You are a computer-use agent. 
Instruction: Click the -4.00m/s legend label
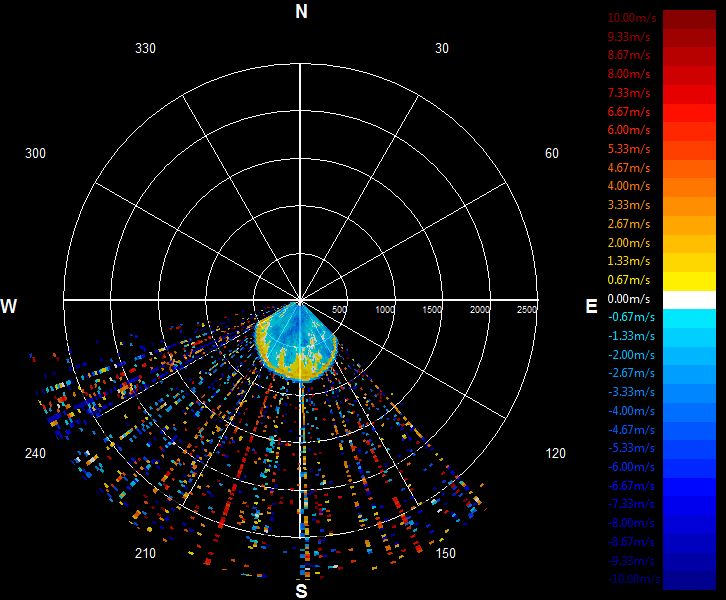pyautogui.click(x=631, y=411)
